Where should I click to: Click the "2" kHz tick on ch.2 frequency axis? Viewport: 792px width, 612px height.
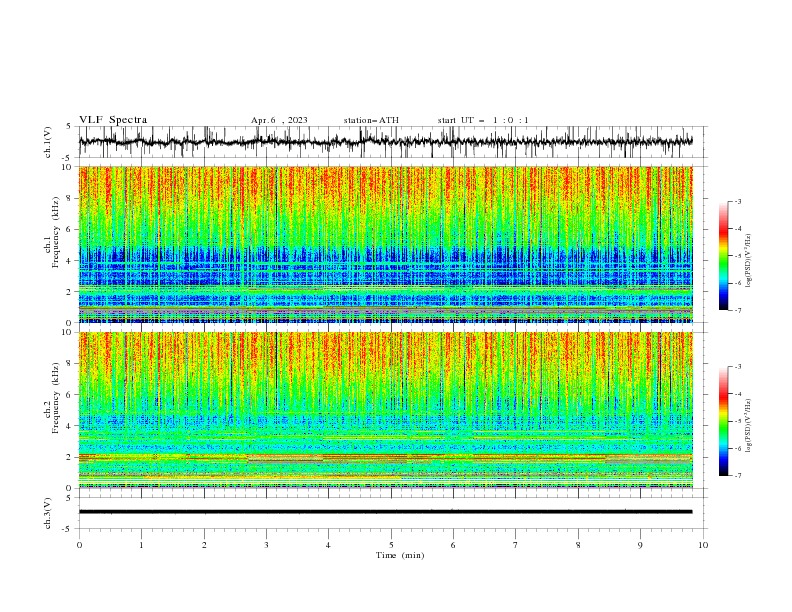pos(71,457)
